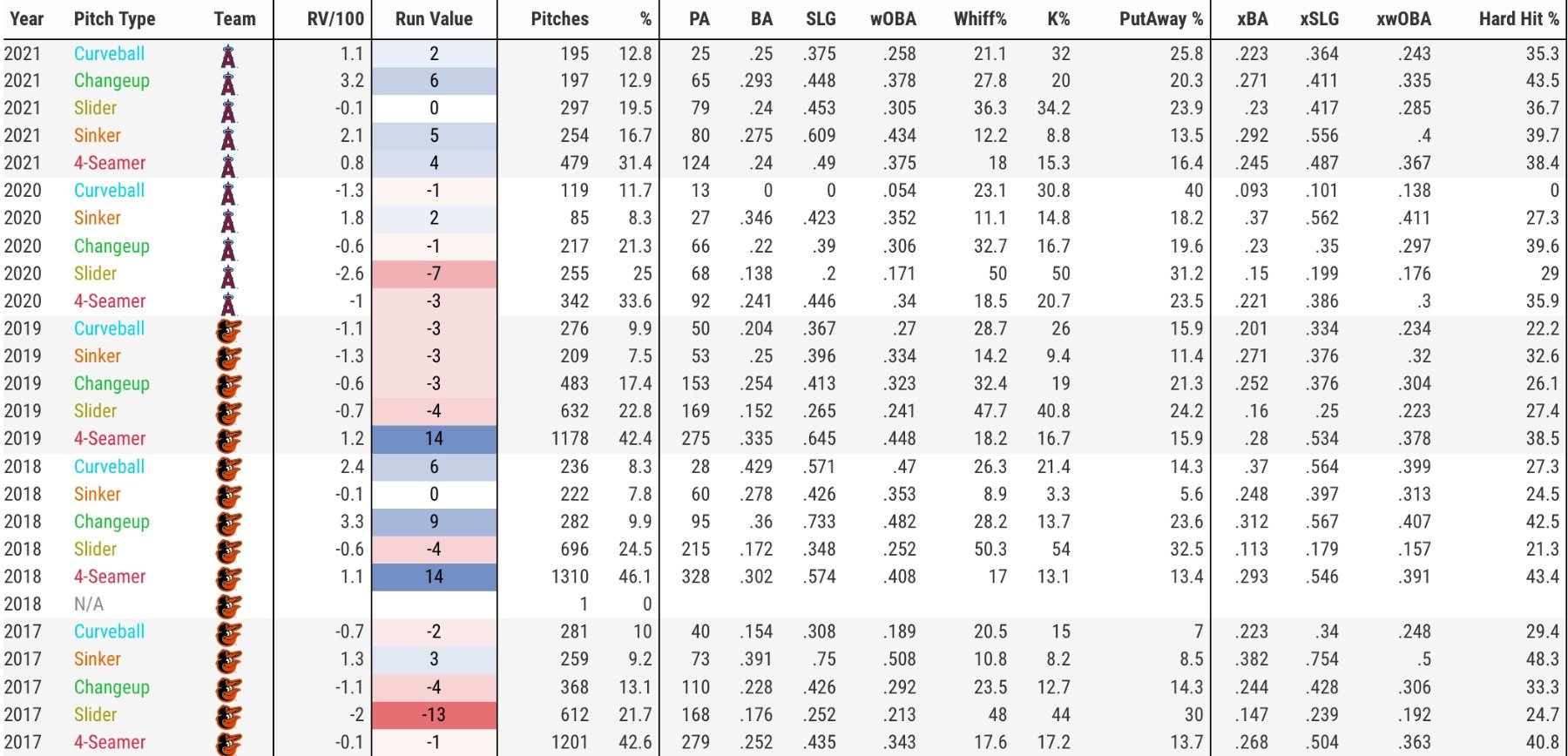Sort by Run Value column header
This screenshot has width=1568, height=756.
(x=434, y=18)
